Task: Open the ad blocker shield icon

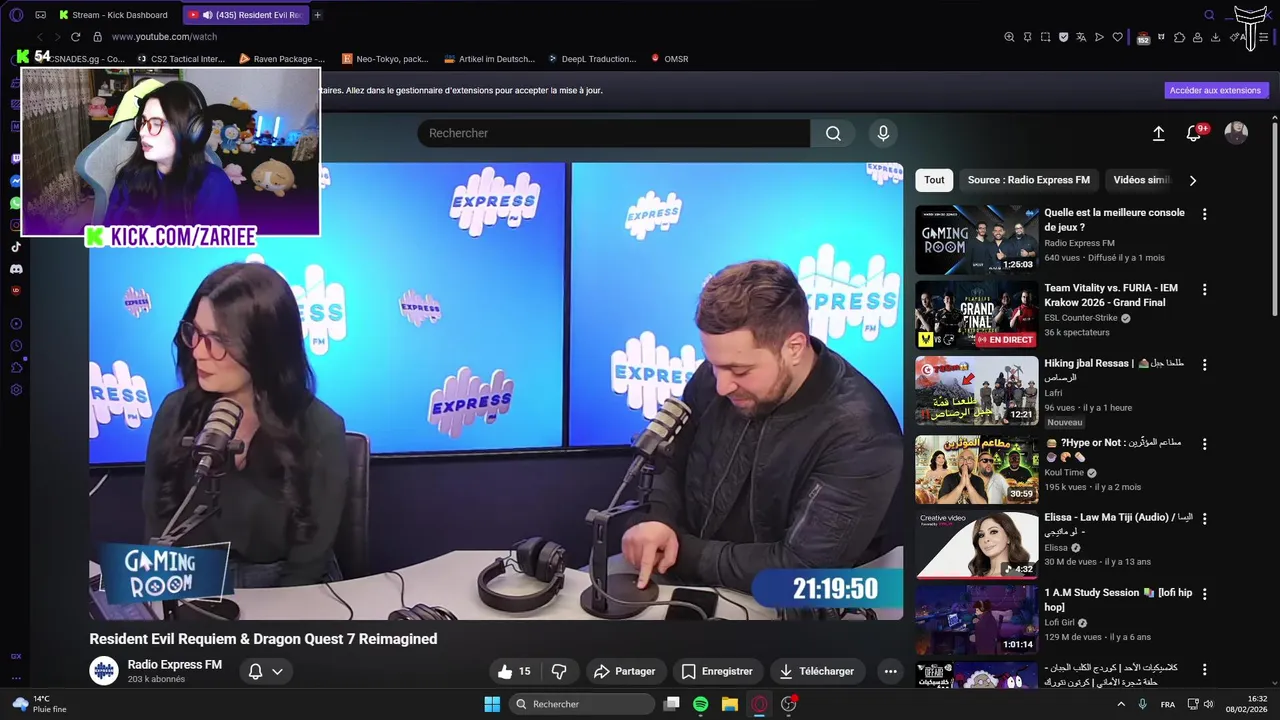Action: [1063, 37]
